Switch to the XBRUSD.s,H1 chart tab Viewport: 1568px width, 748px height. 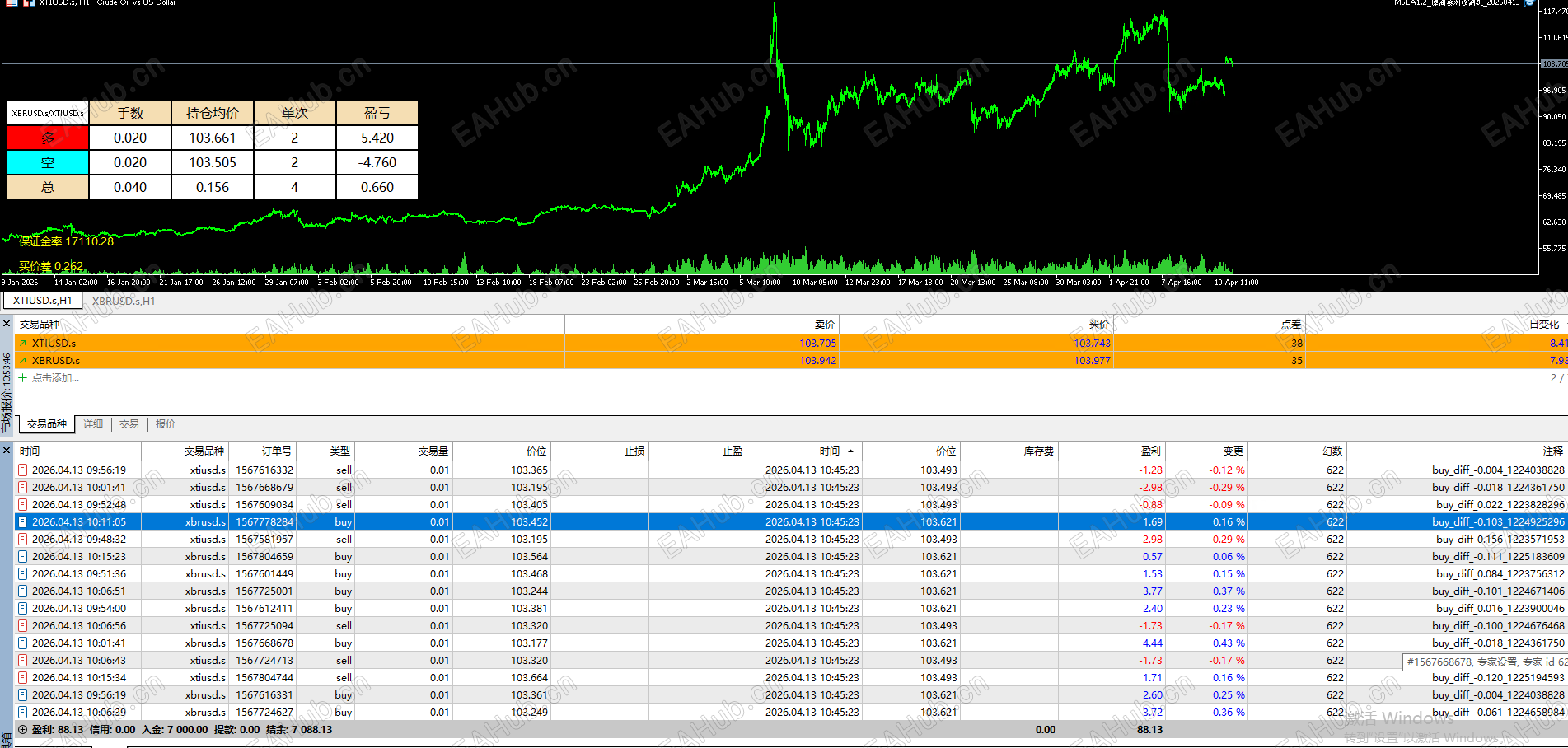(x=124, y=301)
